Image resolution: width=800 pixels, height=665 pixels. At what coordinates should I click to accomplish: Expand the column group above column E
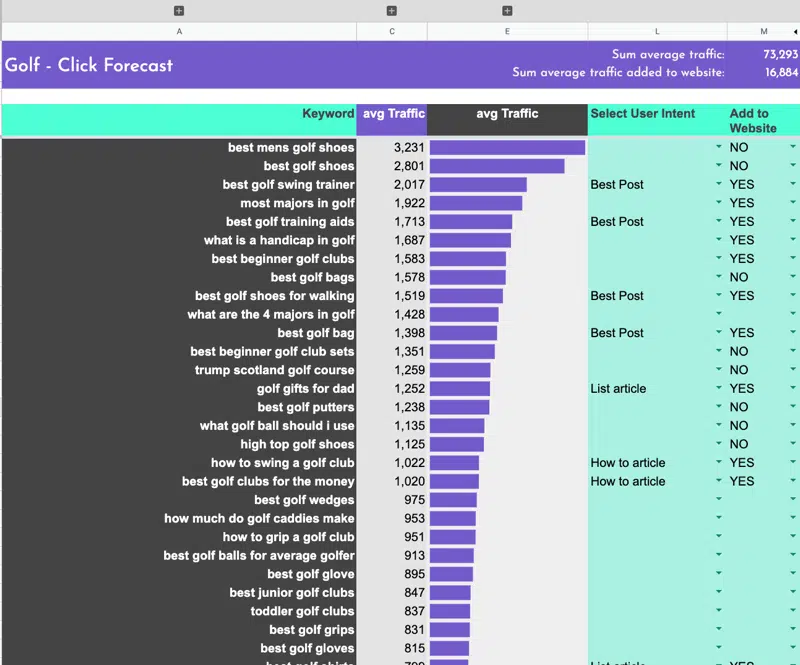pyautogui.click(x=507, y=11)
